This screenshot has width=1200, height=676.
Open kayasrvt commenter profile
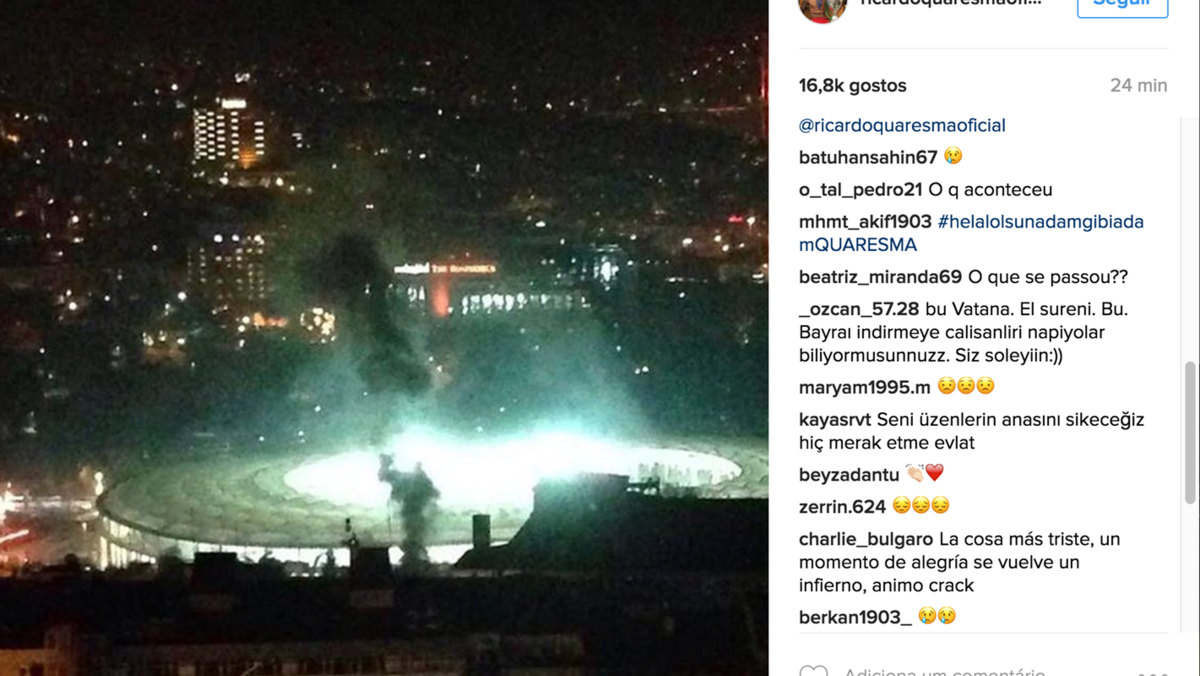[835, 419]
